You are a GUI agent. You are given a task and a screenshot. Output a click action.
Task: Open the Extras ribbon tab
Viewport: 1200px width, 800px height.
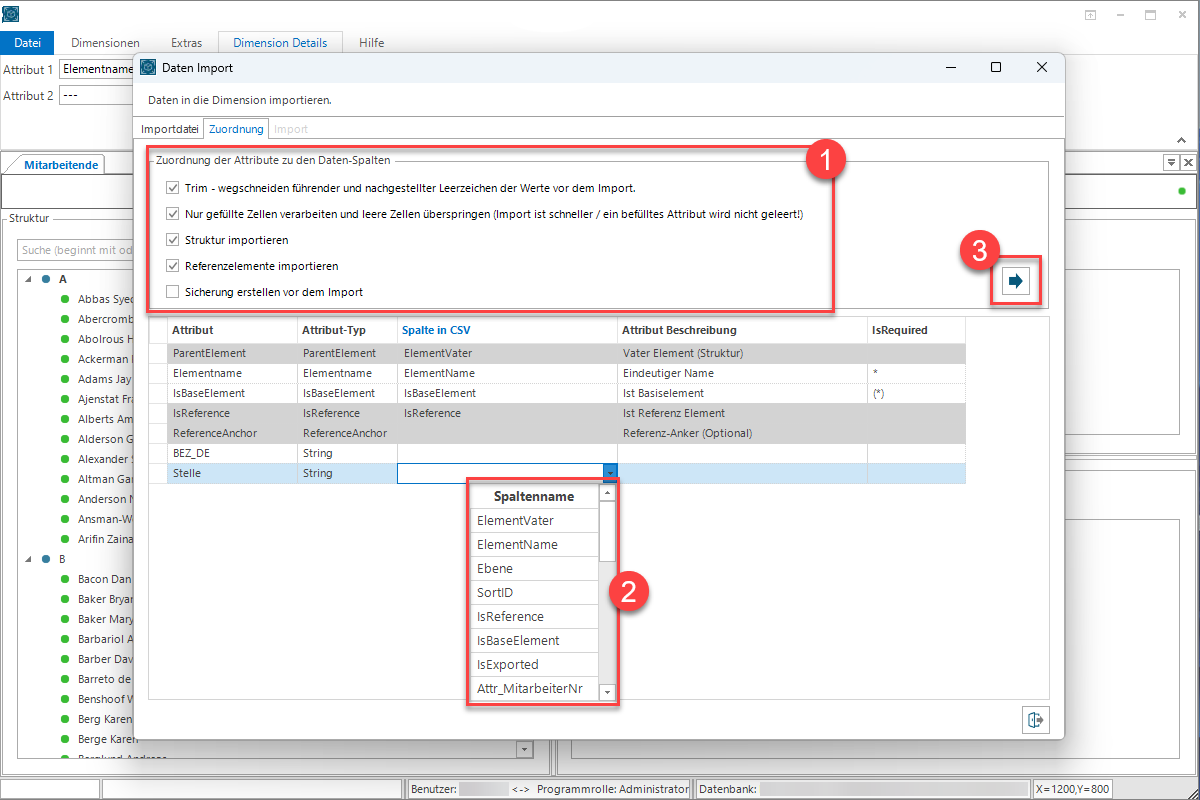[x=186, y=43]
